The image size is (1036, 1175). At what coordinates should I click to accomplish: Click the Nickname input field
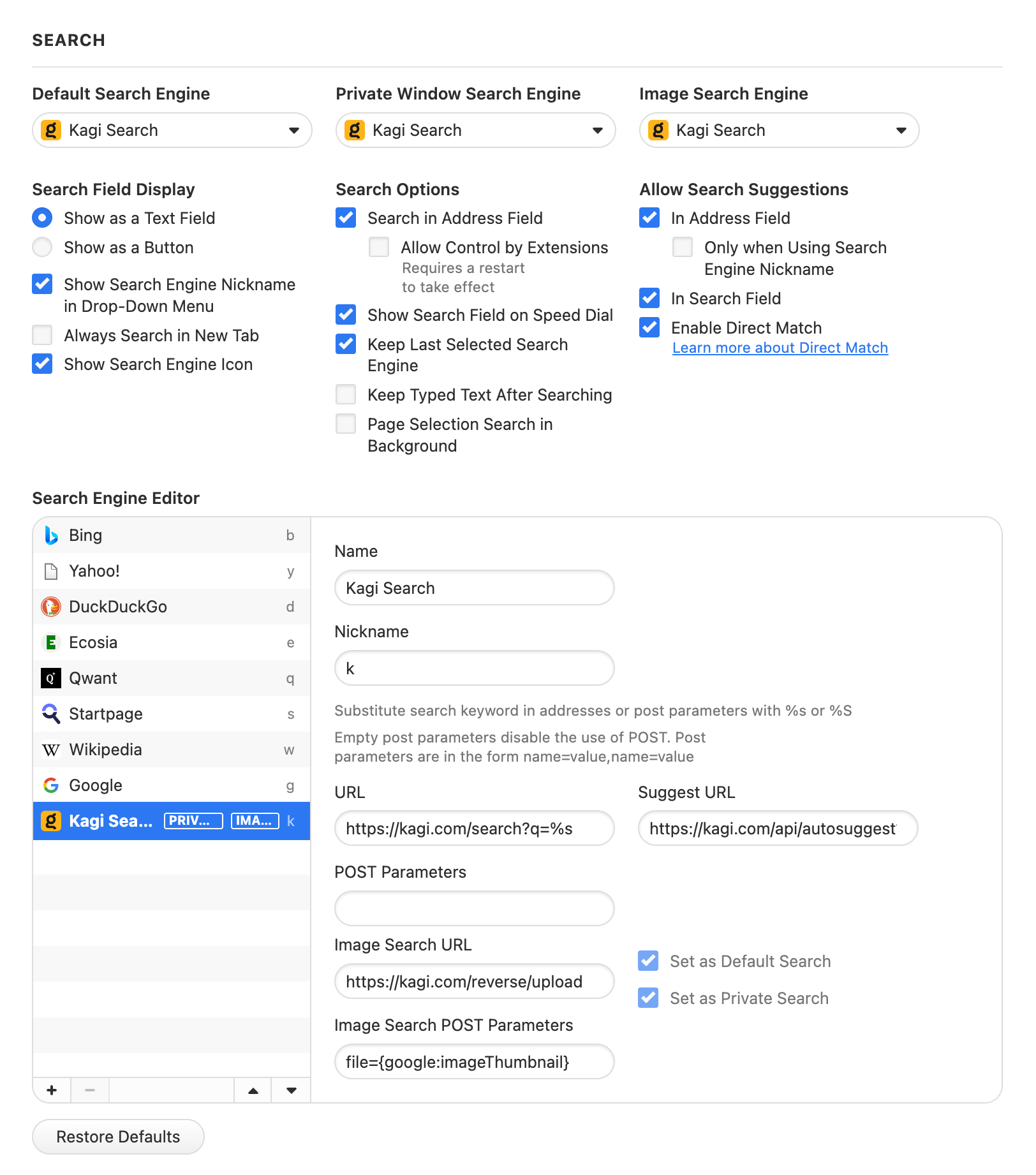475,669
